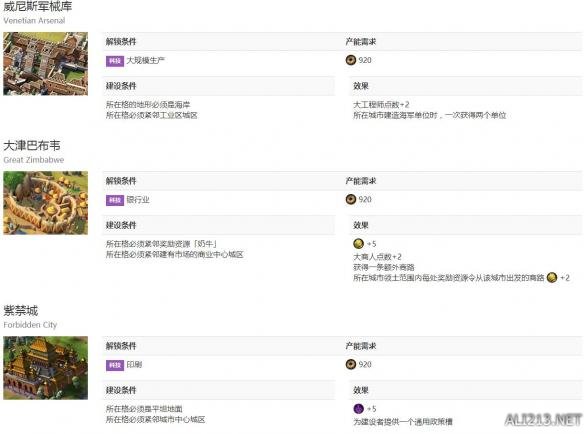Click the gold +2 trade route icon

[552, 278]
